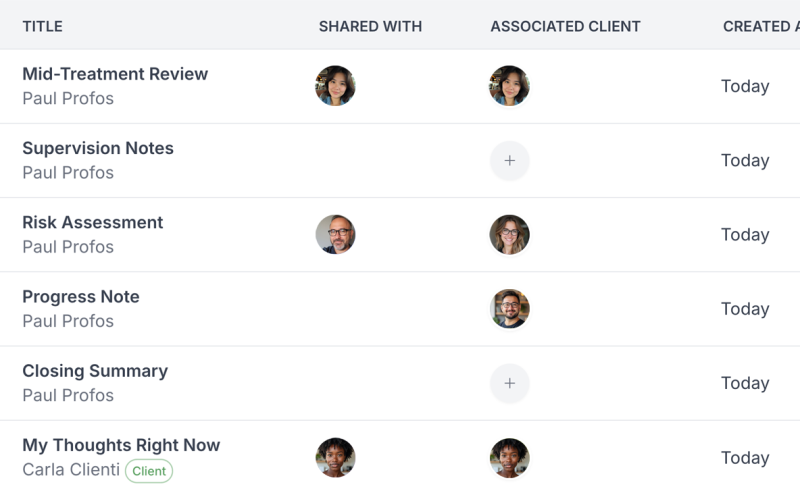Image resolution: width=800 pixels, height=495 pixels.
Task: Click the green Client badge next to Carla Clienti
Action: [149, 471]
